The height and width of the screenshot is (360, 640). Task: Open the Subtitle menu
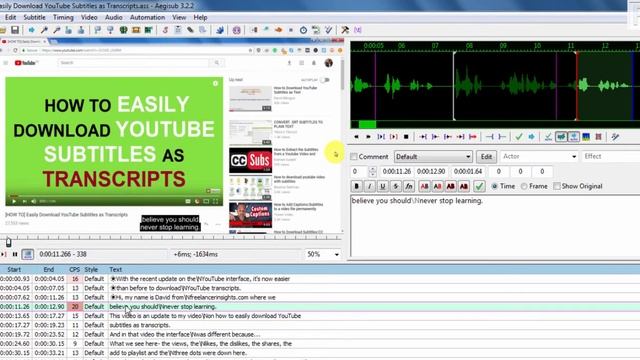click(34, 18)
